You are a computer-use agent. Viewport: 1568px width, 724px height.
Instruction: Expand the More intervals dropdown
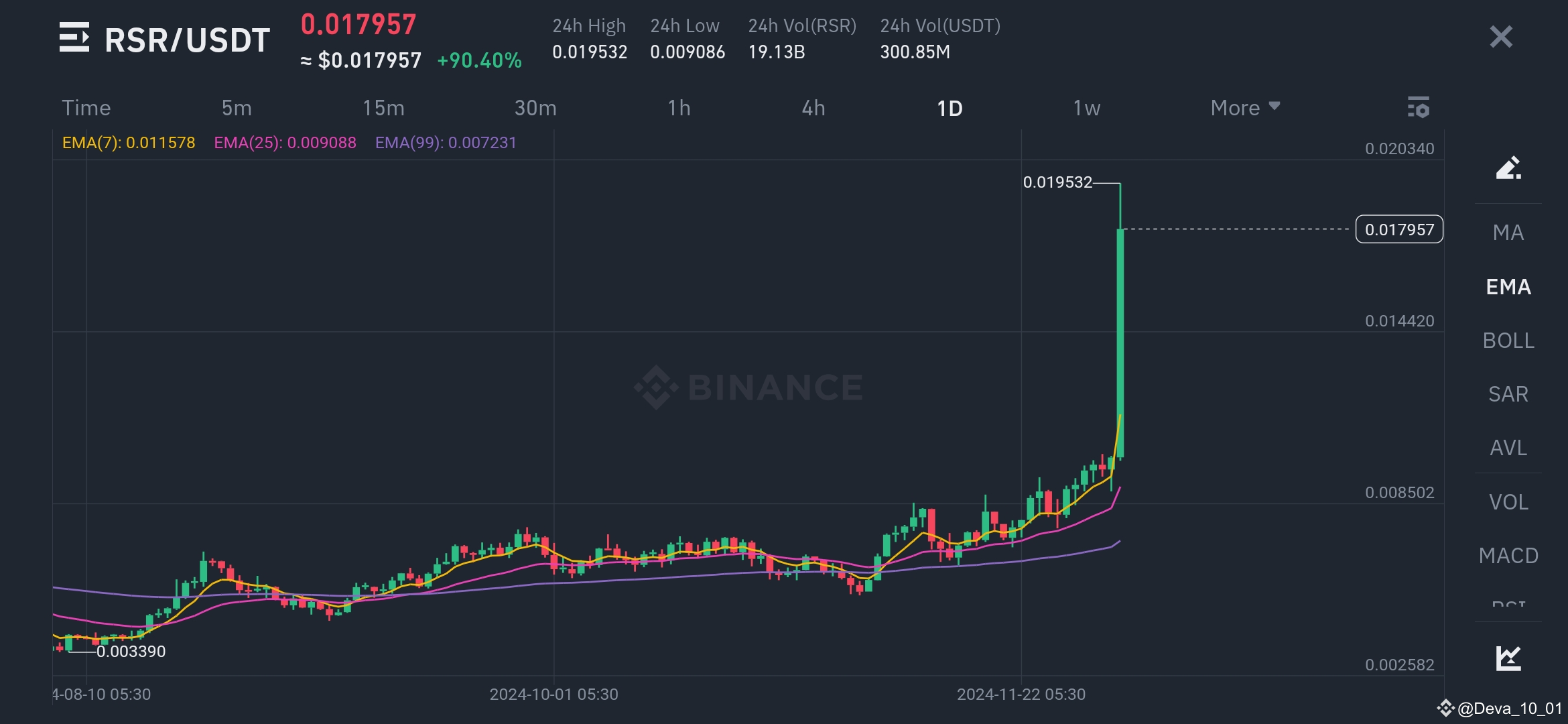[1245, 108]
